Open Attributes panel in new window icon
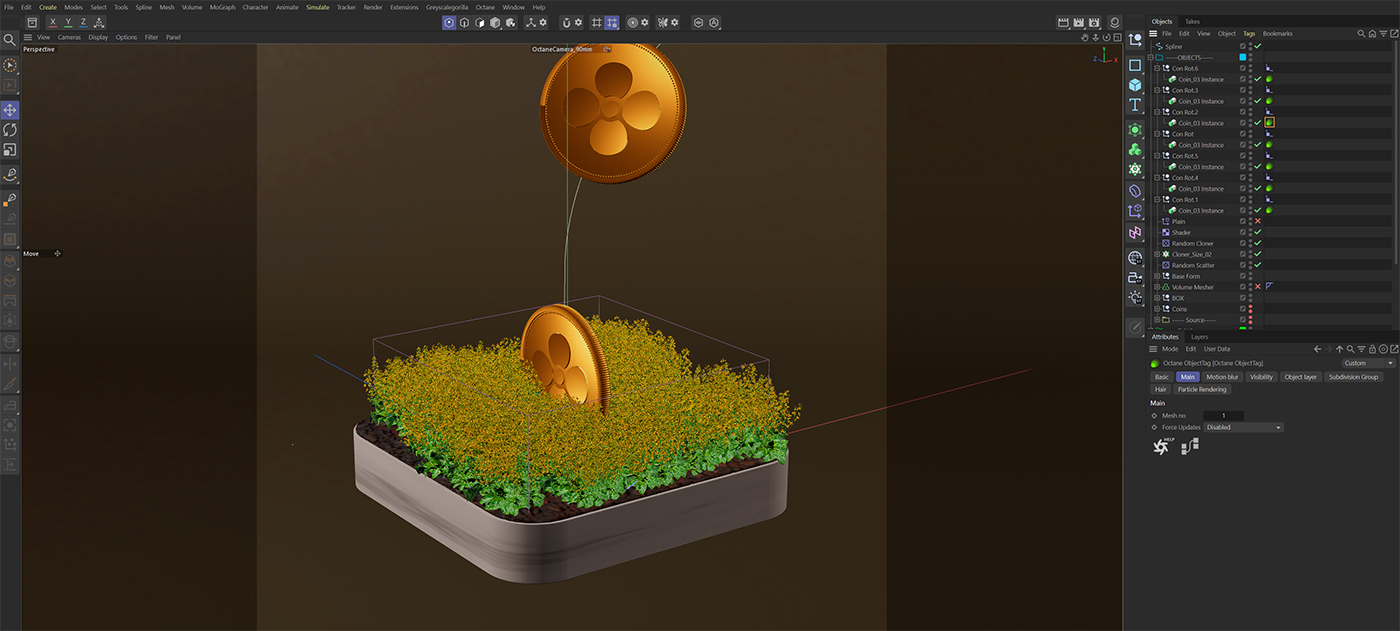 click(1393, 349)
